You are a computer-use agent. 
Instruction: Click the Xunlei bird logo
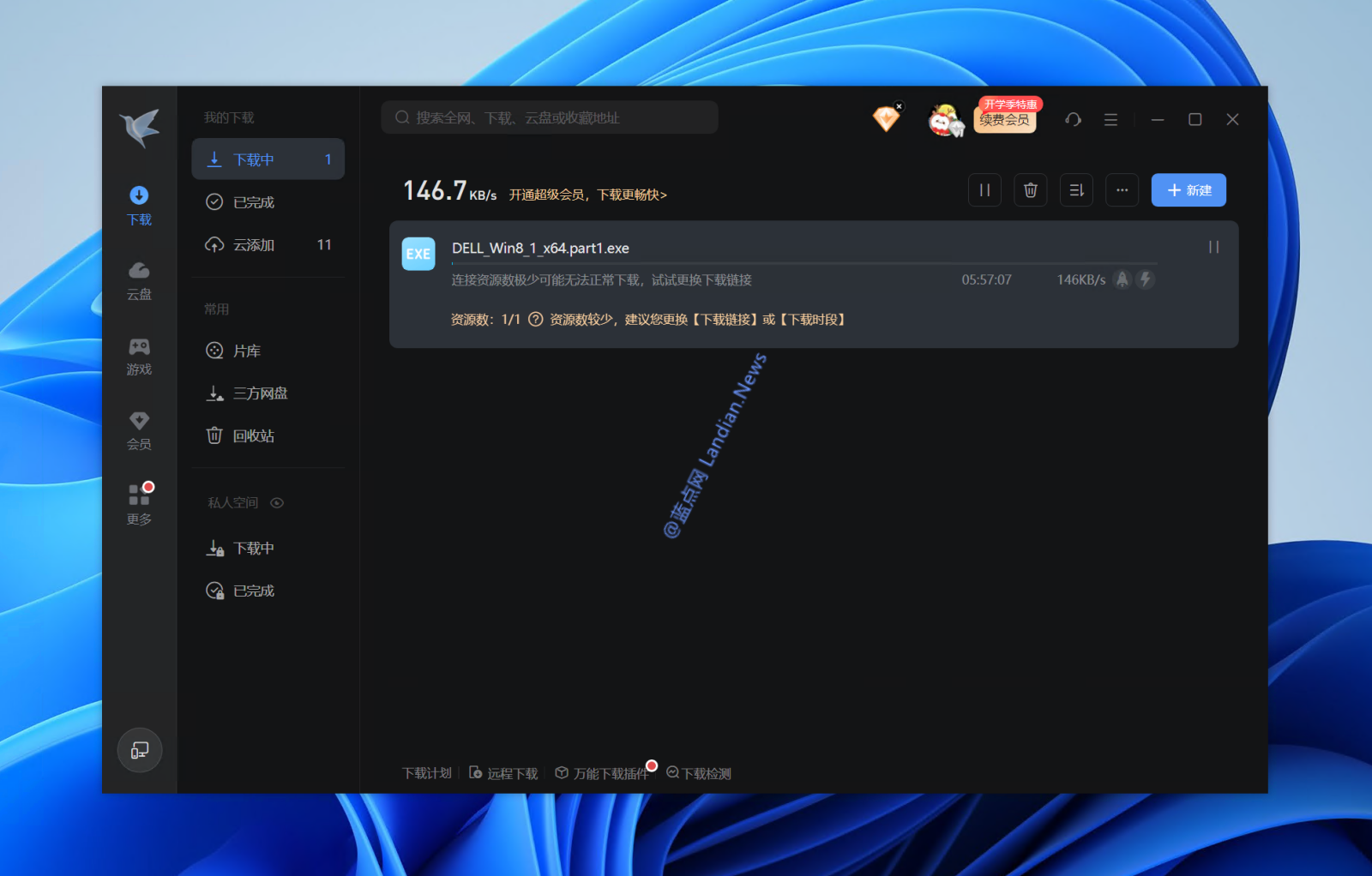pos(140,128)
